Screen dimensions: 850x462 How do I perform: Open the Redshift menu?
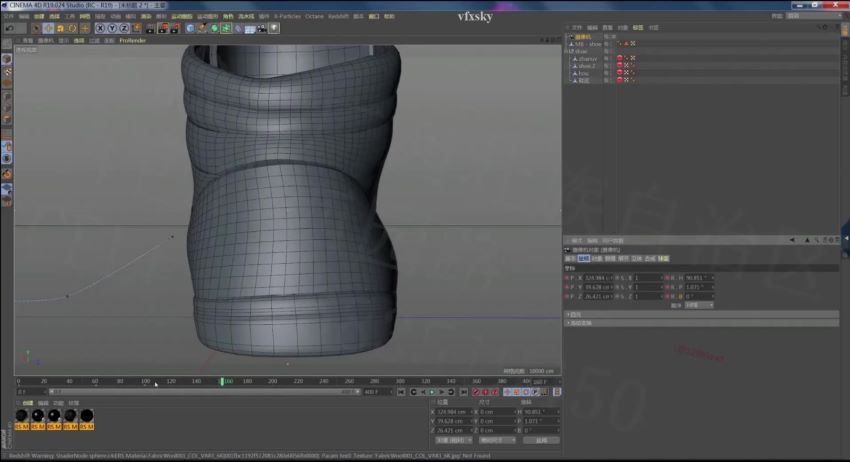coord(338,16)
